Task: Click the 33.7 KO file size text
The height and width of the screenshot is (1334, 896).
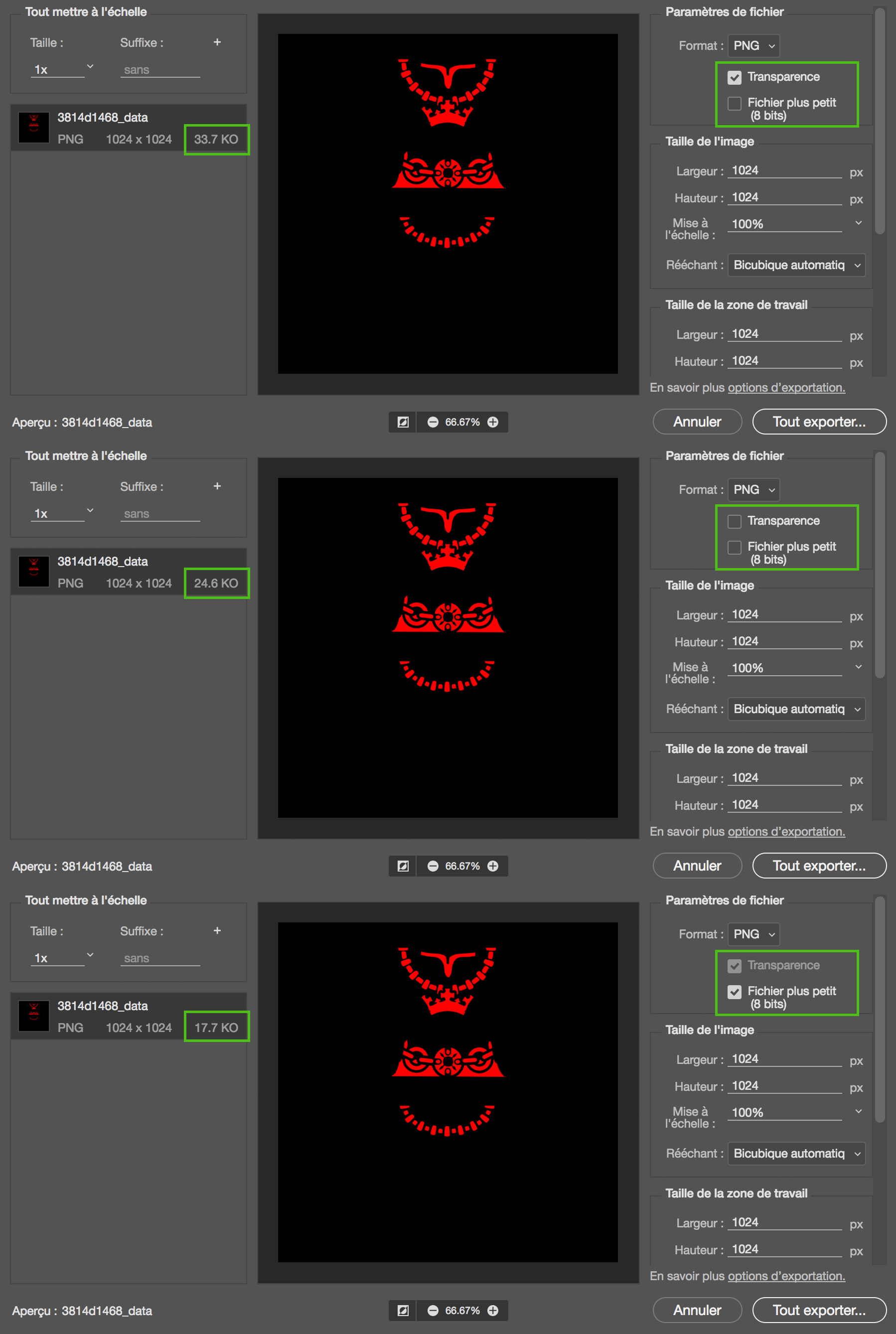Action: pyautogui.click(x=216, y=139)
